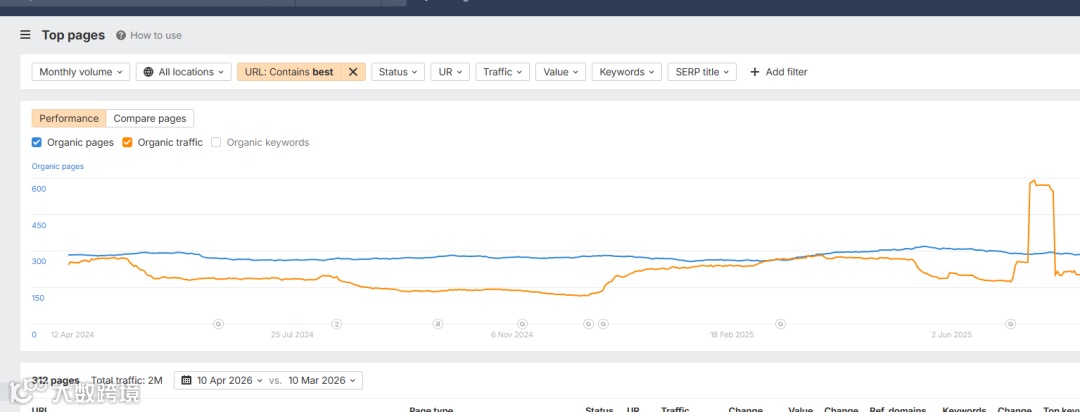Click the globe icon in All locations
The image size is (1080, 412).
[x=149, y=72]
